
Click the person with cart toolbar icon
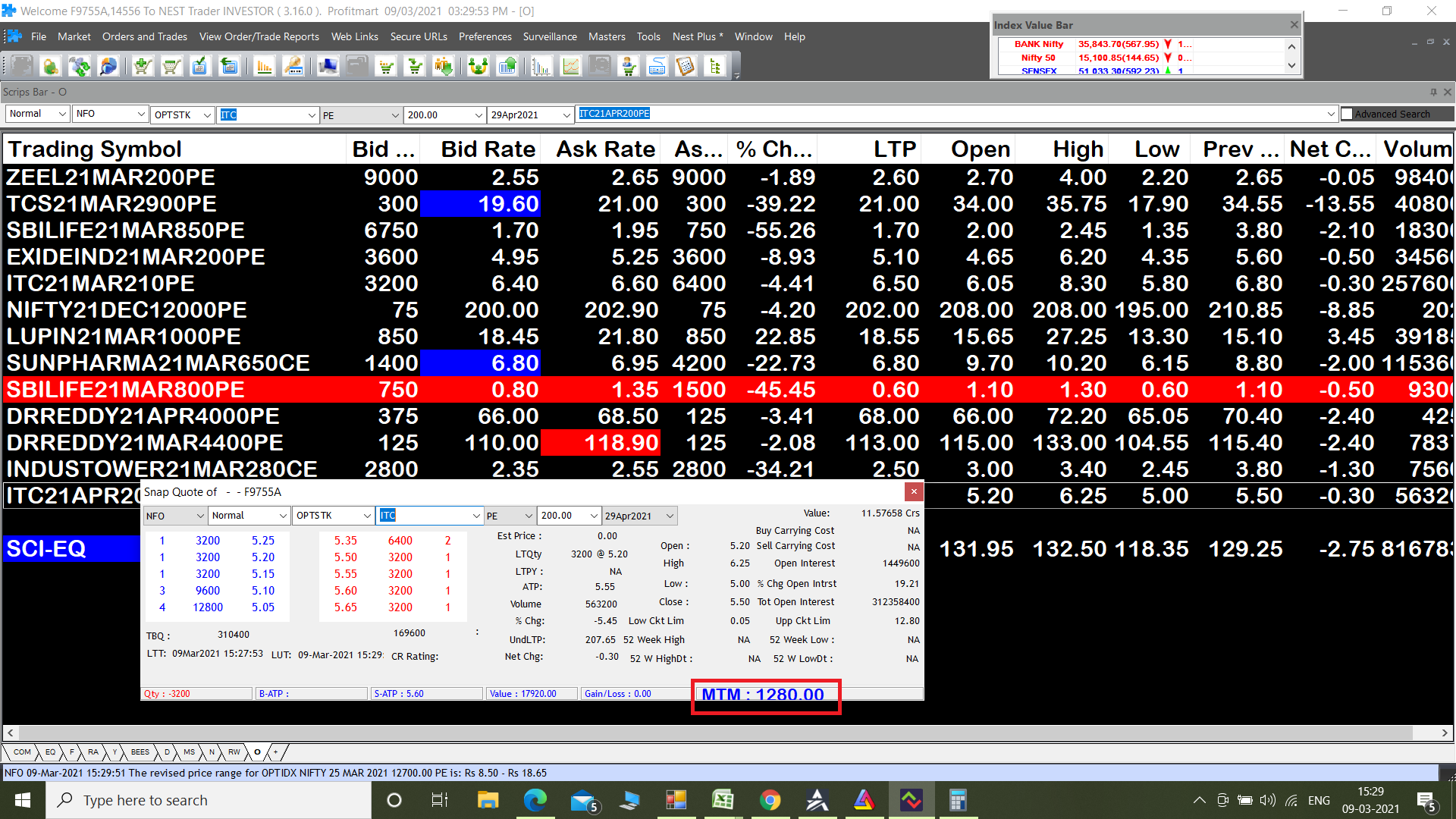(629, 67)
